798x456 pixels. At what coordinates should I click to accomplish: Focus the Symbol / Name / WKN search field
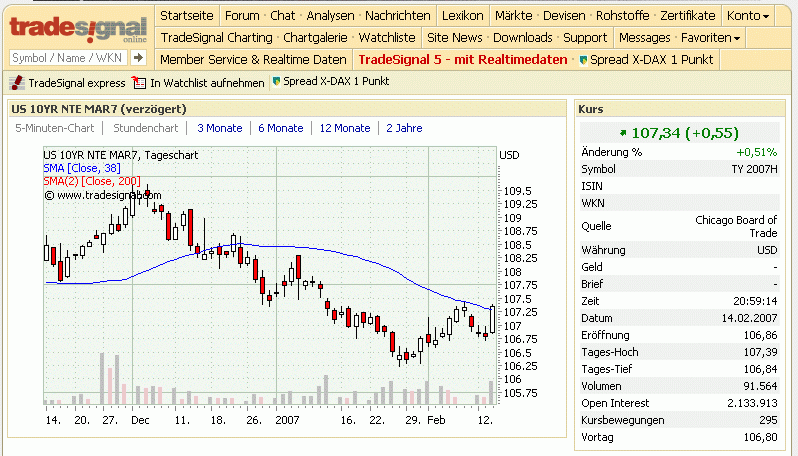(68, 58)
